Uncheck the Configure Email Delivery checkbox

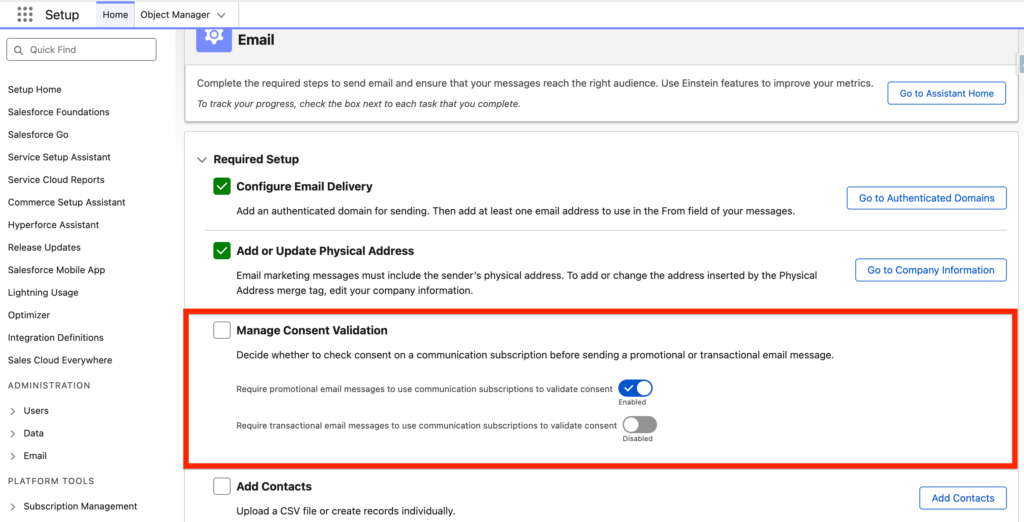tap(222, 187)
